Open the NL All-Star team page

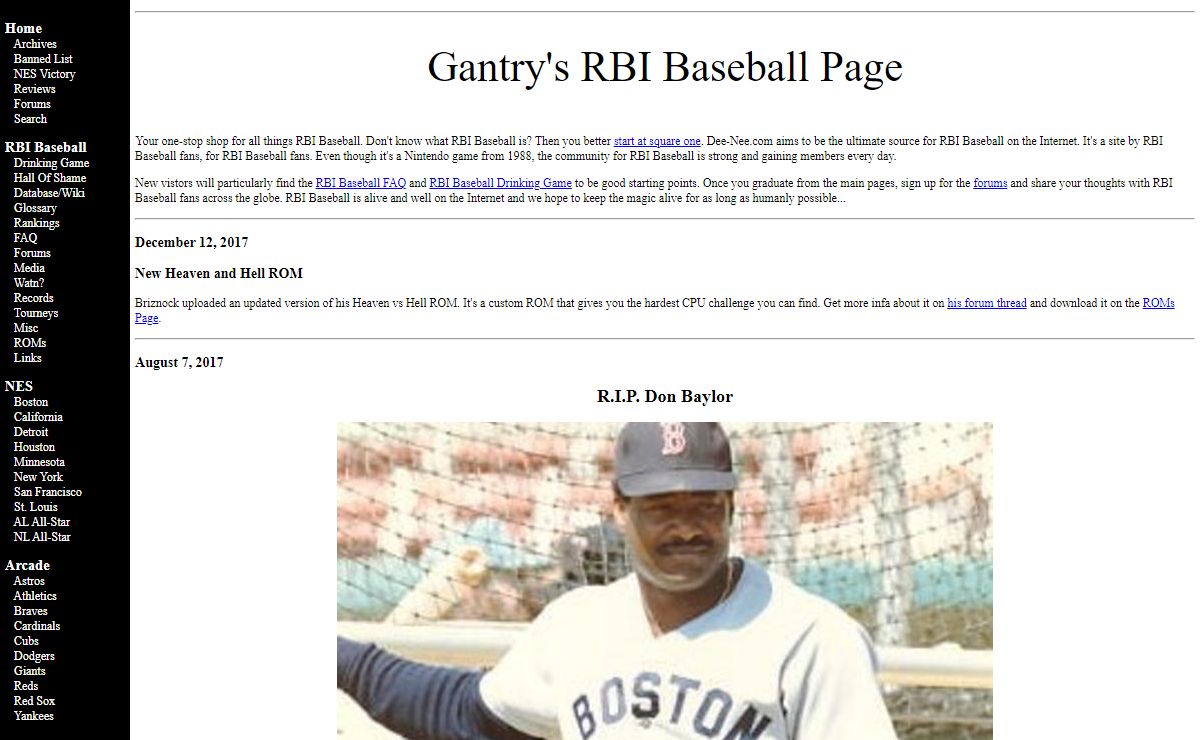tap(42, 537)
